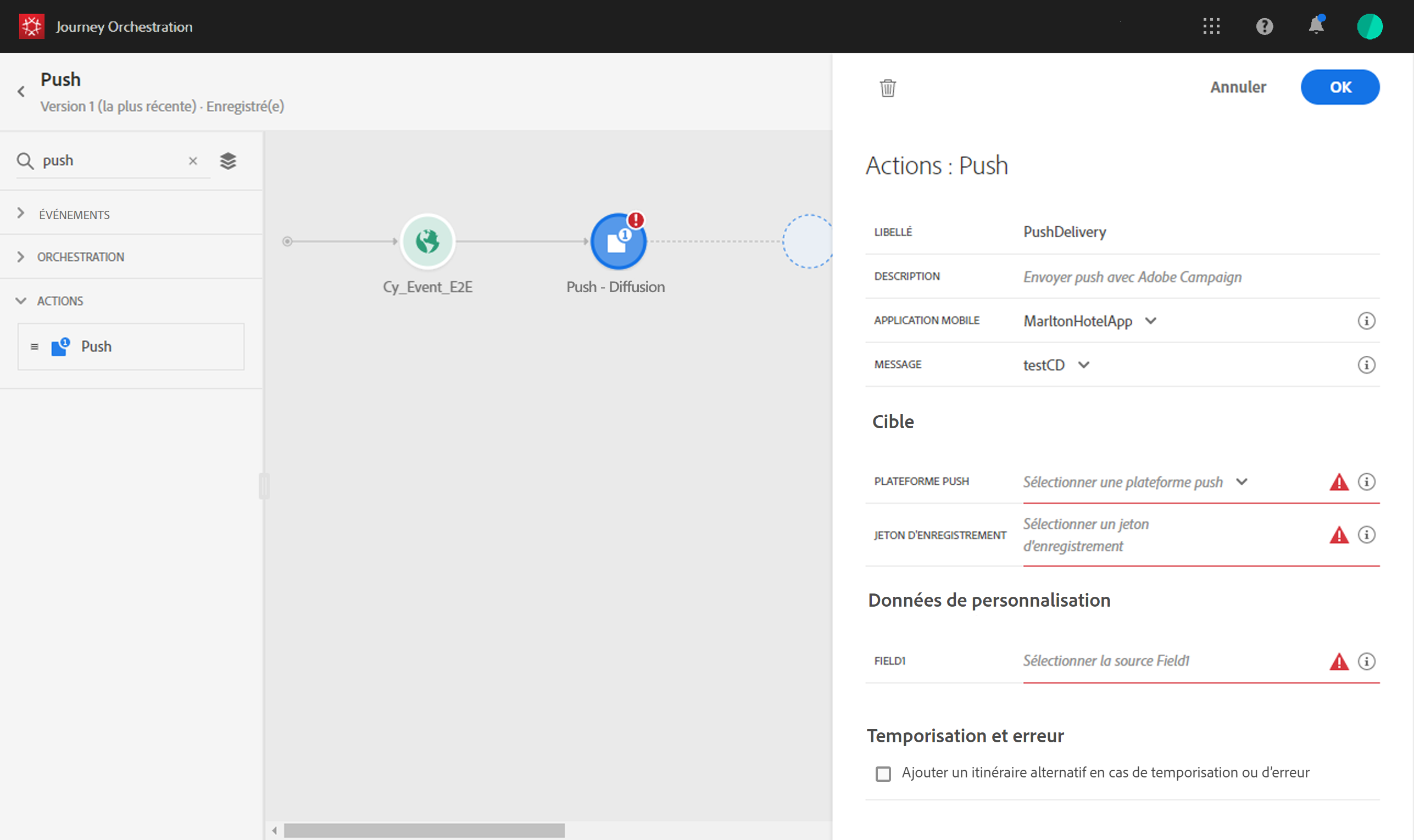Click the user profile avatar
This screenshot has width=1414, height=840.
(1370, 26)
